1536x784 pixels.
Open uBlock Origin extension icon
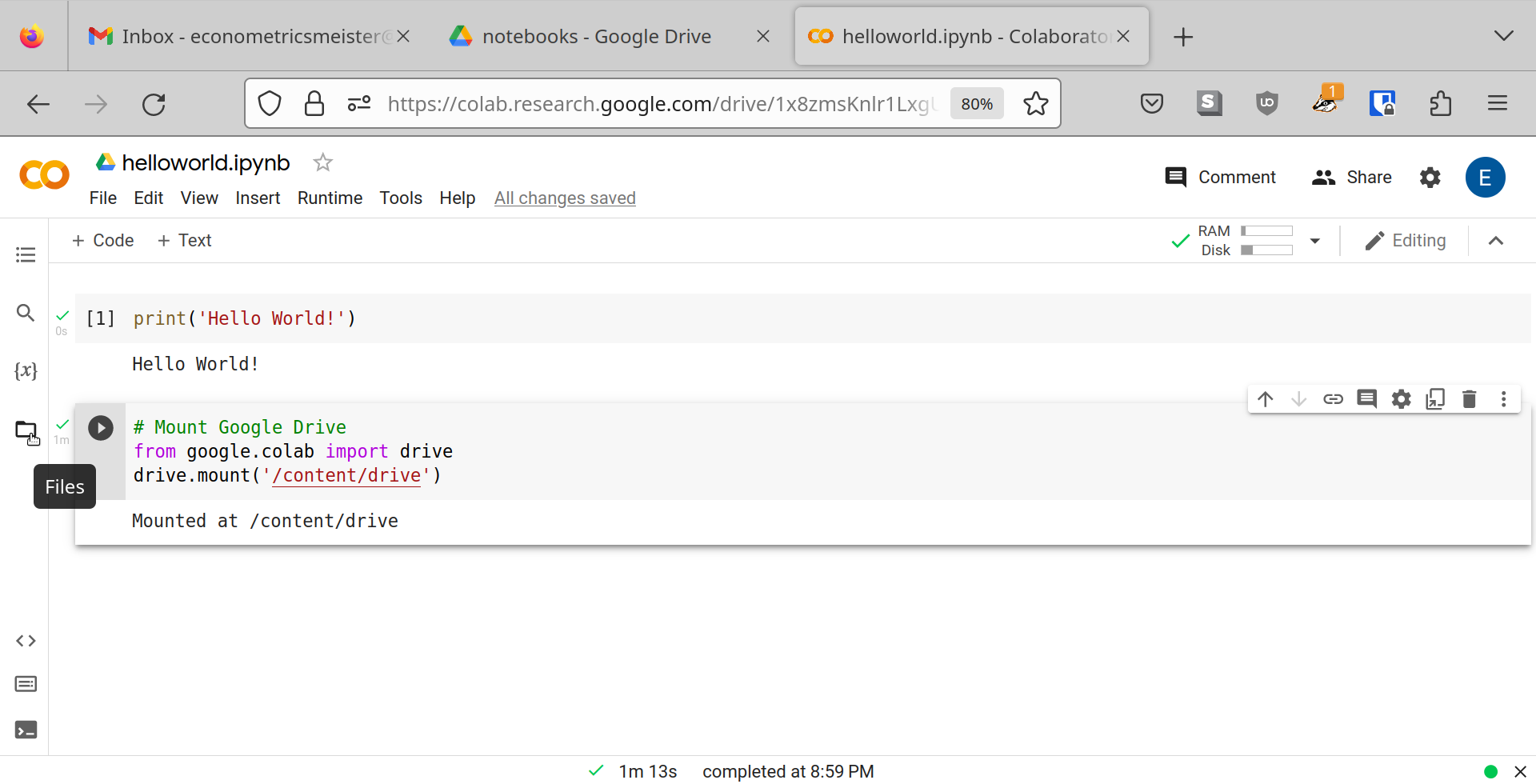tap(1267, 104)
